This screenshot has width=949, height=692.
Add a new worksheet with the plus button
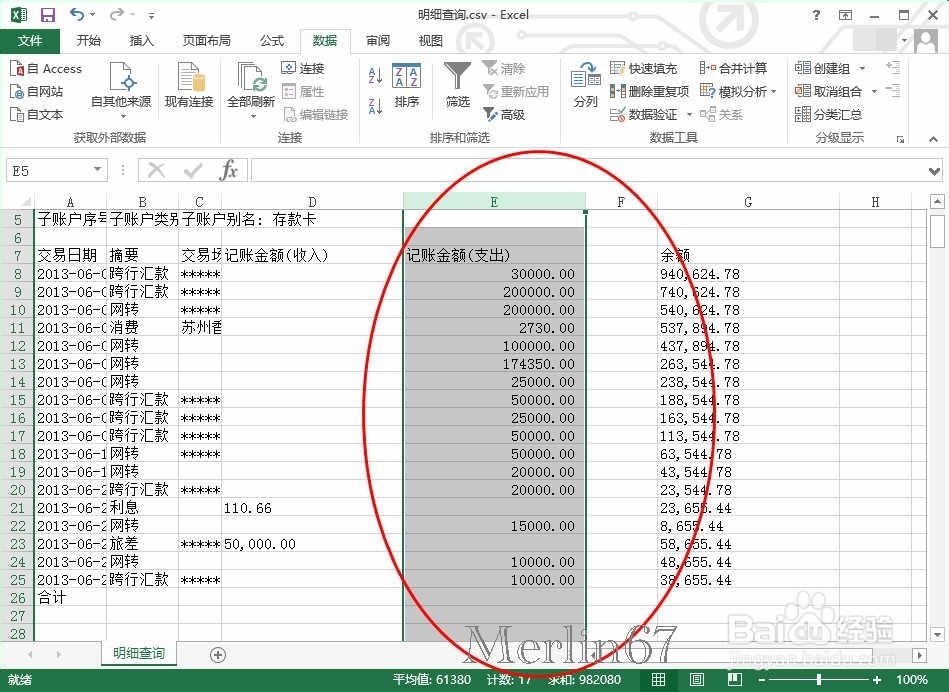coord(217,654)
